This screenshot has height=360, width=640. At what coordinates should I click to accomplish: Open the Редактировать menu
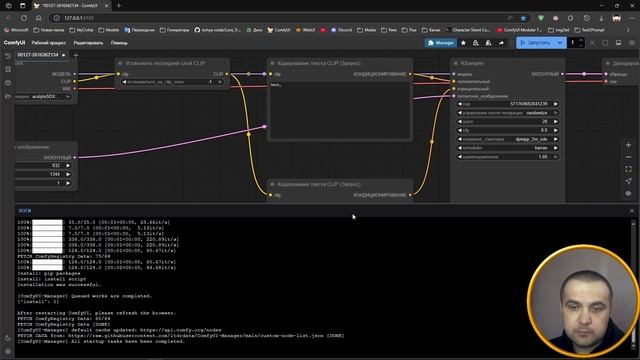point(88,43)
